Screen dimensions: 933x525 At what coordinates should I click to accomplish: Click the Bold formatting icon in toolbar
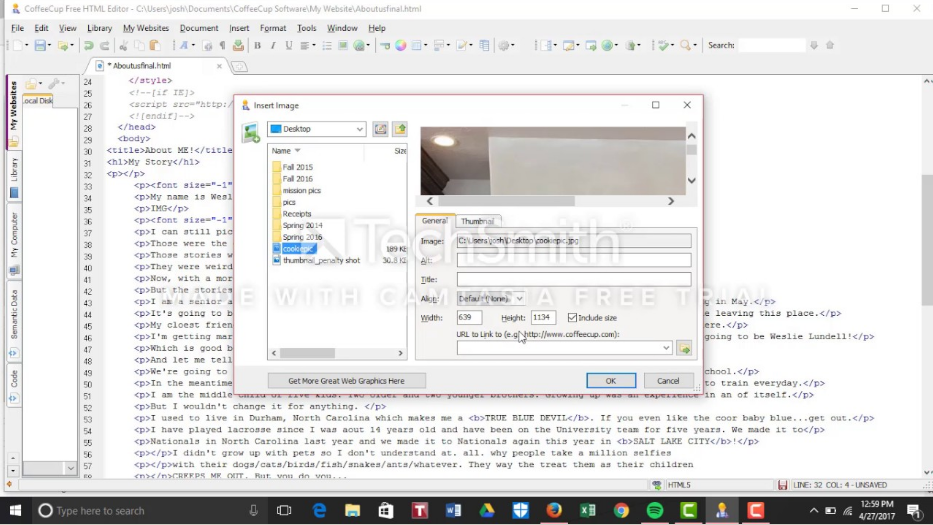click(x=257, y=45)
